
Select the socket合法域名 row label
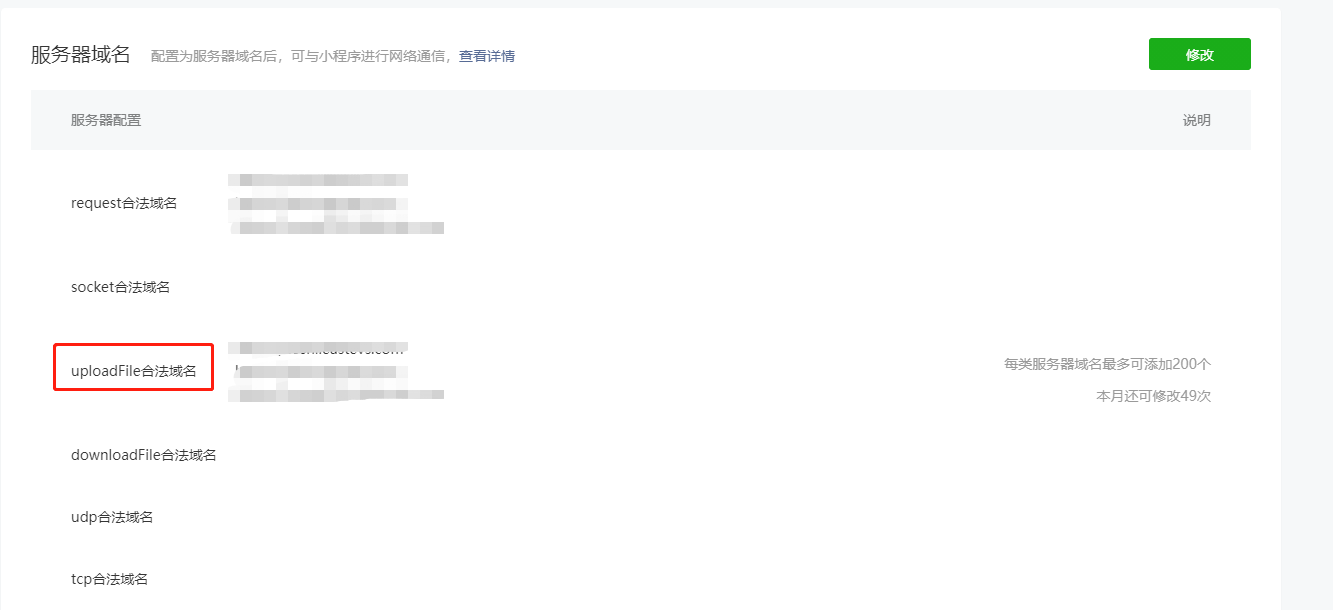[119, 287]
